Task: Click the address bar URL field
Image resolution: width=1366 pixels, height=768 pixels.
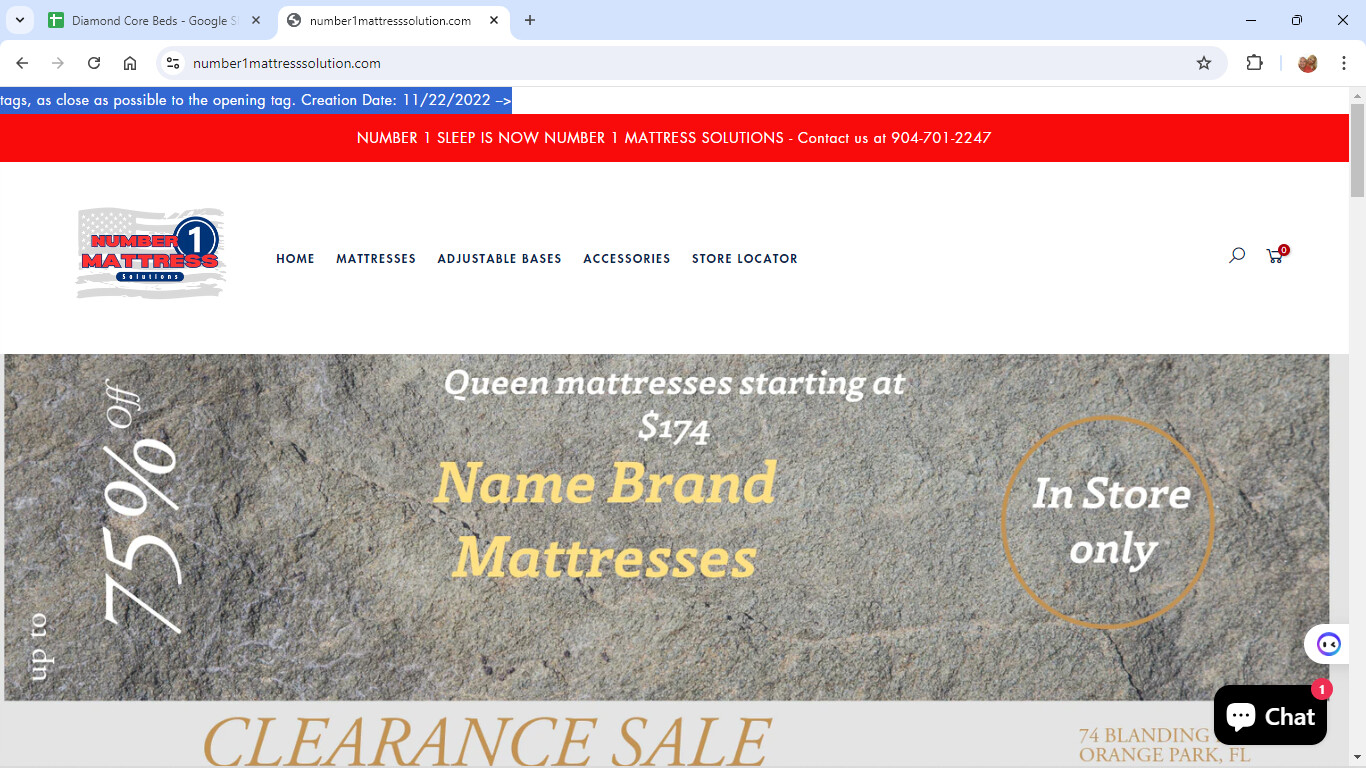Action: (690, 63)
